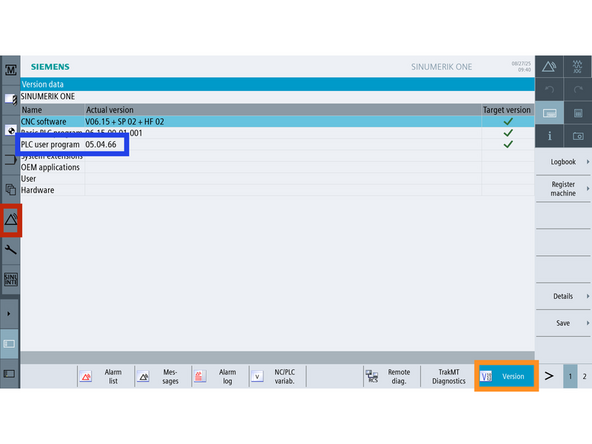Open the Messages softkey
The width and height of the screenshot is (592, 444).
coord(163,376)
